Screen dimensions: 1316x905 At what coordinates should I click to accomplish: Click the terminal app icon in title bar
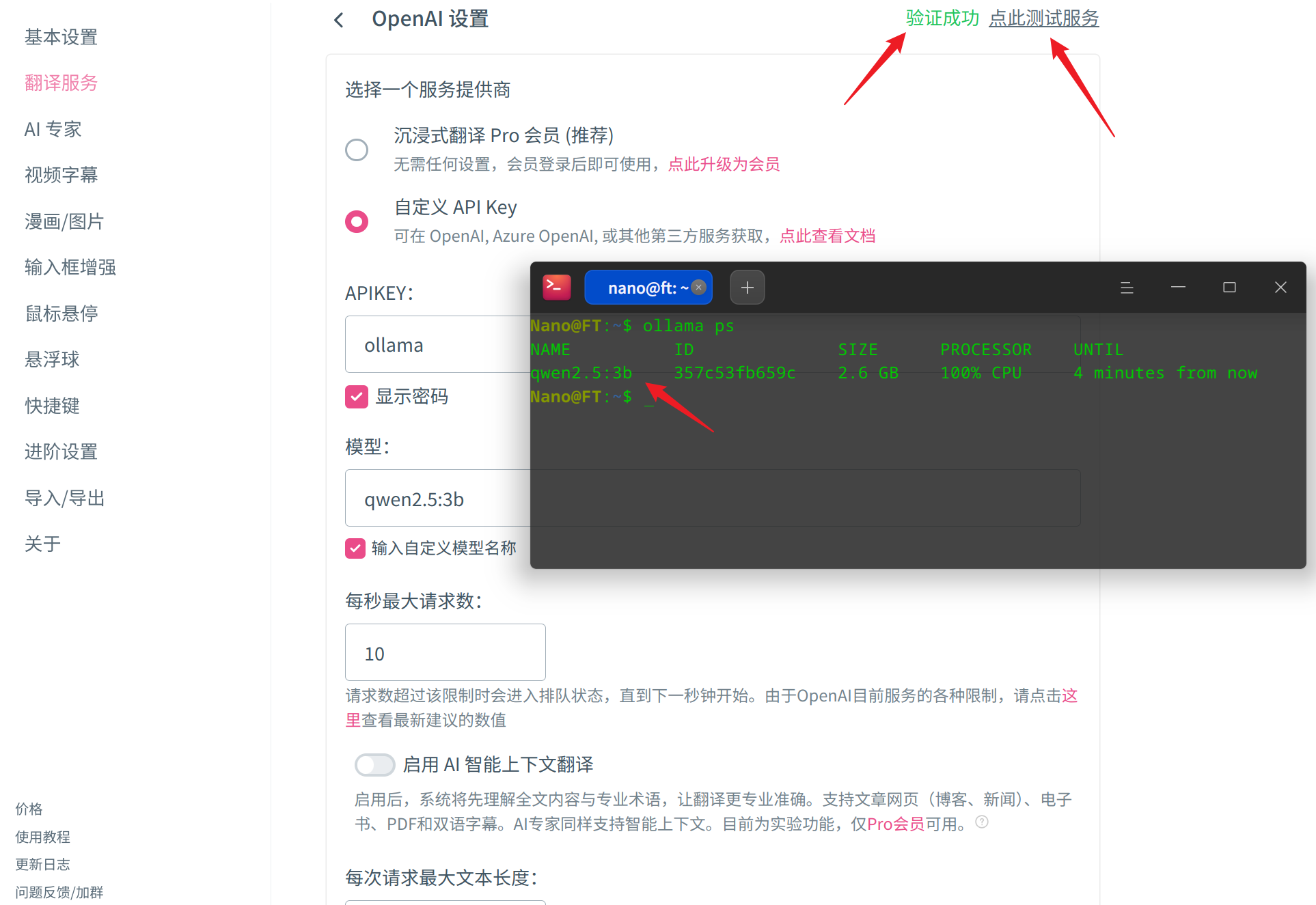click(x=557, y=288)
